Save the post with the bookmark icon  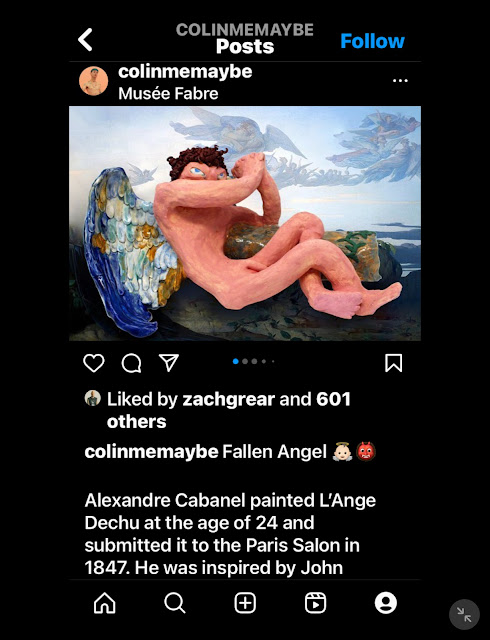pos(394,363)
